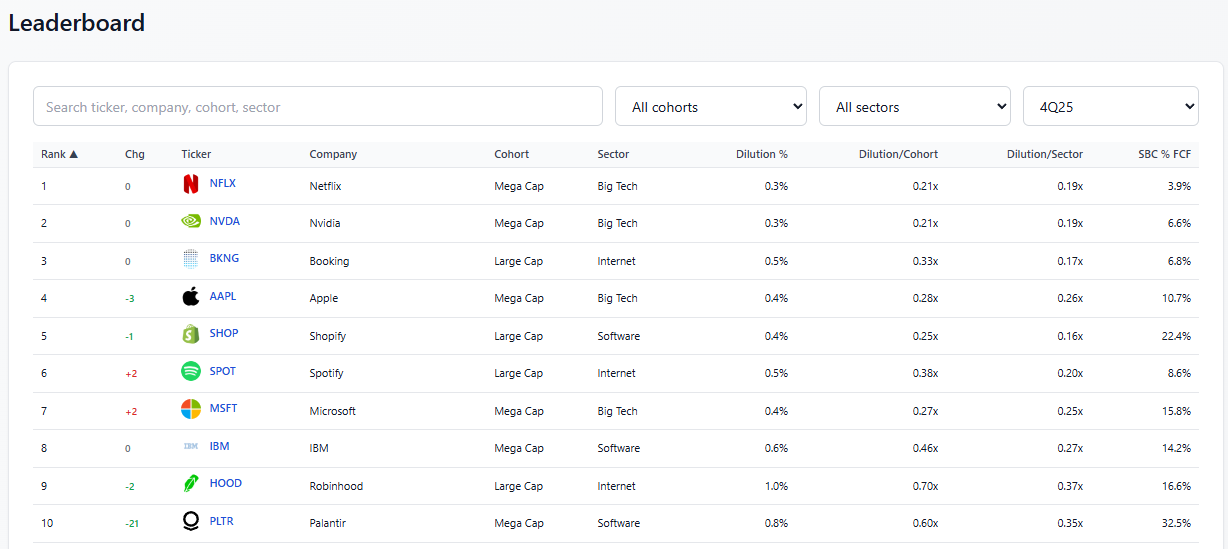Click Spotify's 0.38x Dilution/Cohort value
Viewport: 1228px width, 549px height.
click(926, 373)
